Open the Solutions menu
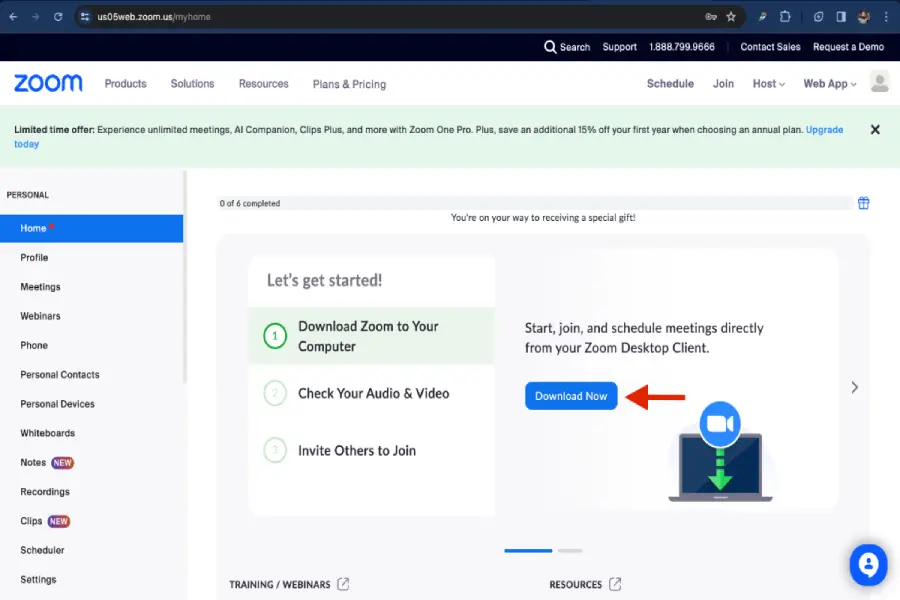This screenshot has height=600, width=900. click(x=192, y=84)
